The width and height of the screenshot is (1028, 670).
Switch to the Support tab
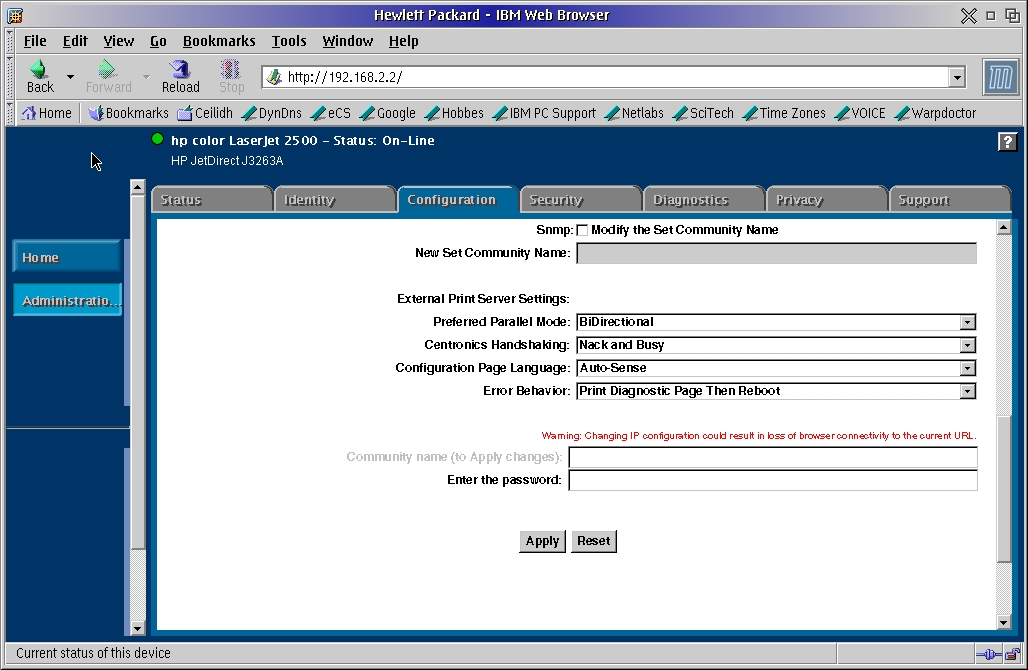(950, 200)
